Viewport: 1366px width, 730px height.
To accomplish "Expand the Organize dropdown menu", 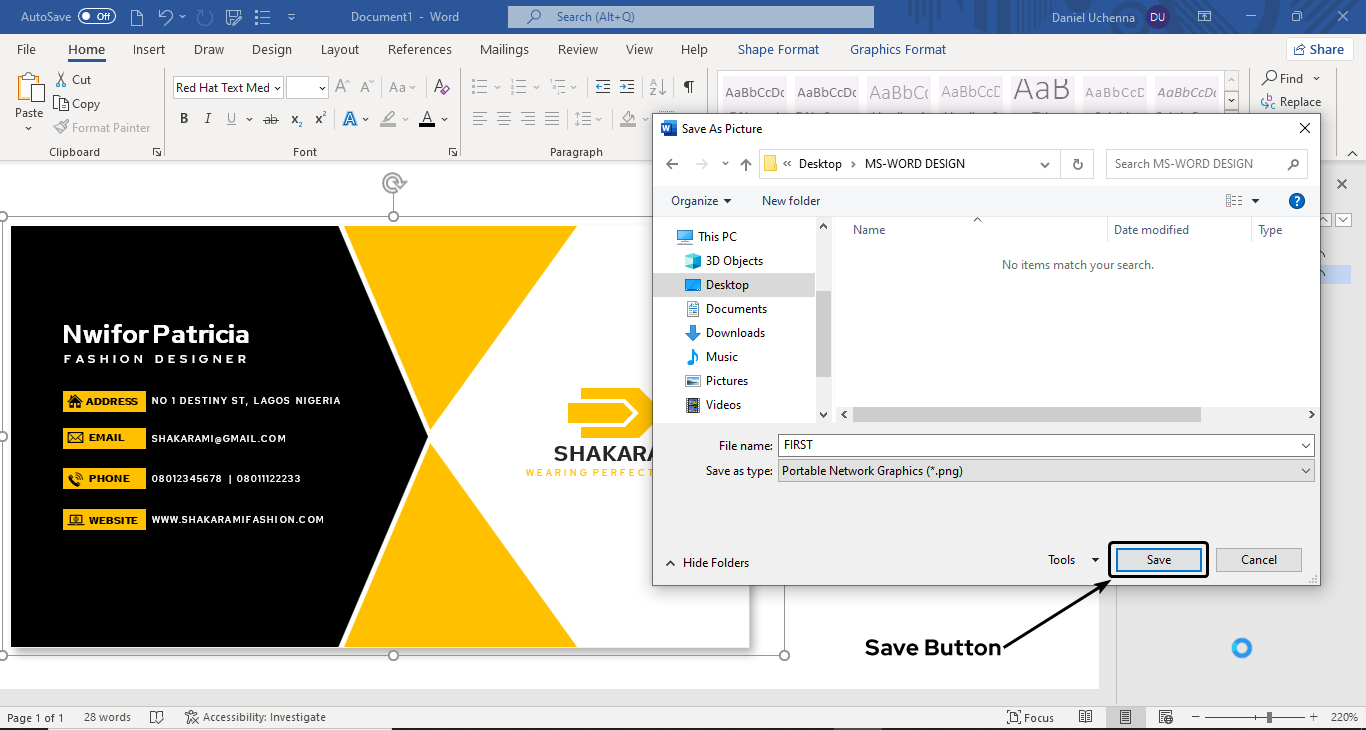I will click(x=700, y=201).
